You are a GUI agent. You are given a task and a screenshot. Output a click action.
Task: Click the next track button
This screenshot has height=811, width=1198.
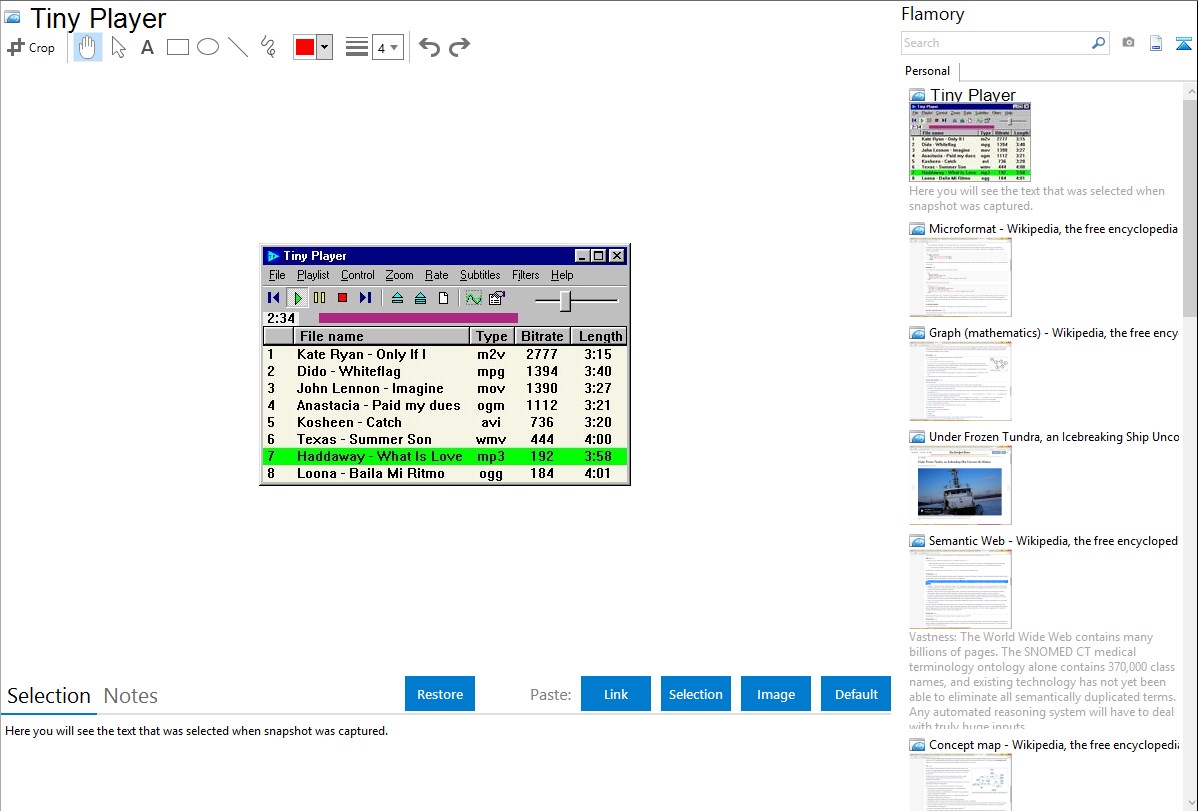[365, 298]
